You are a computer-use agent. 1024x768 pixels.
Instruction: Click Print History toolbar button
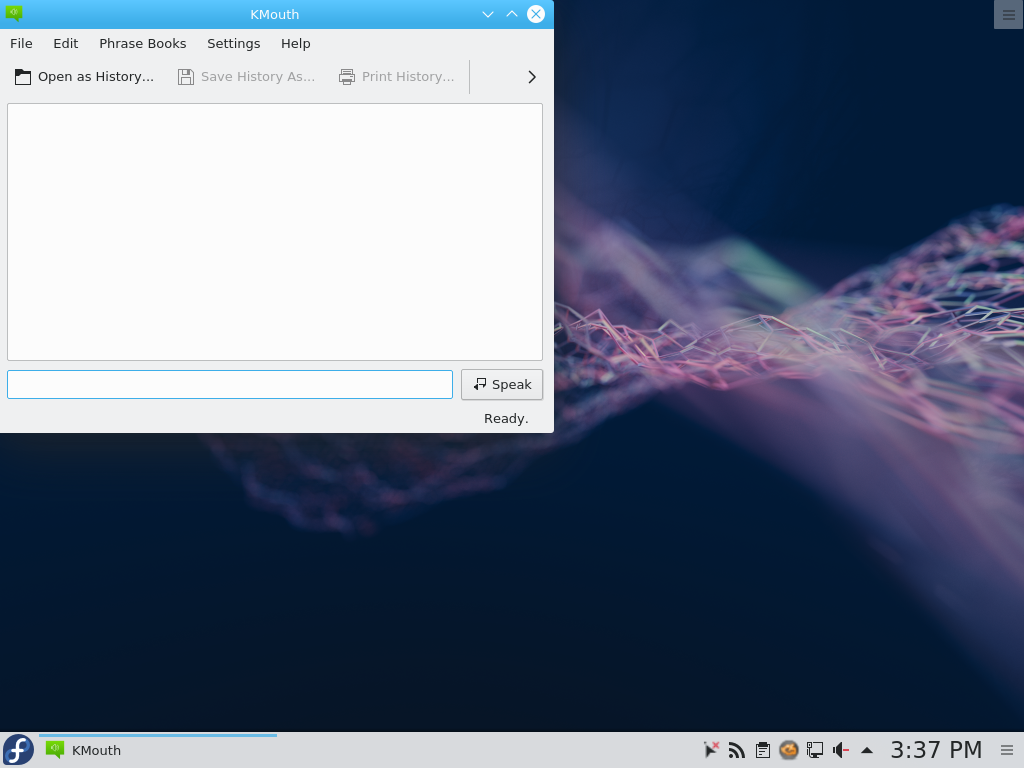tap(396, 77)
